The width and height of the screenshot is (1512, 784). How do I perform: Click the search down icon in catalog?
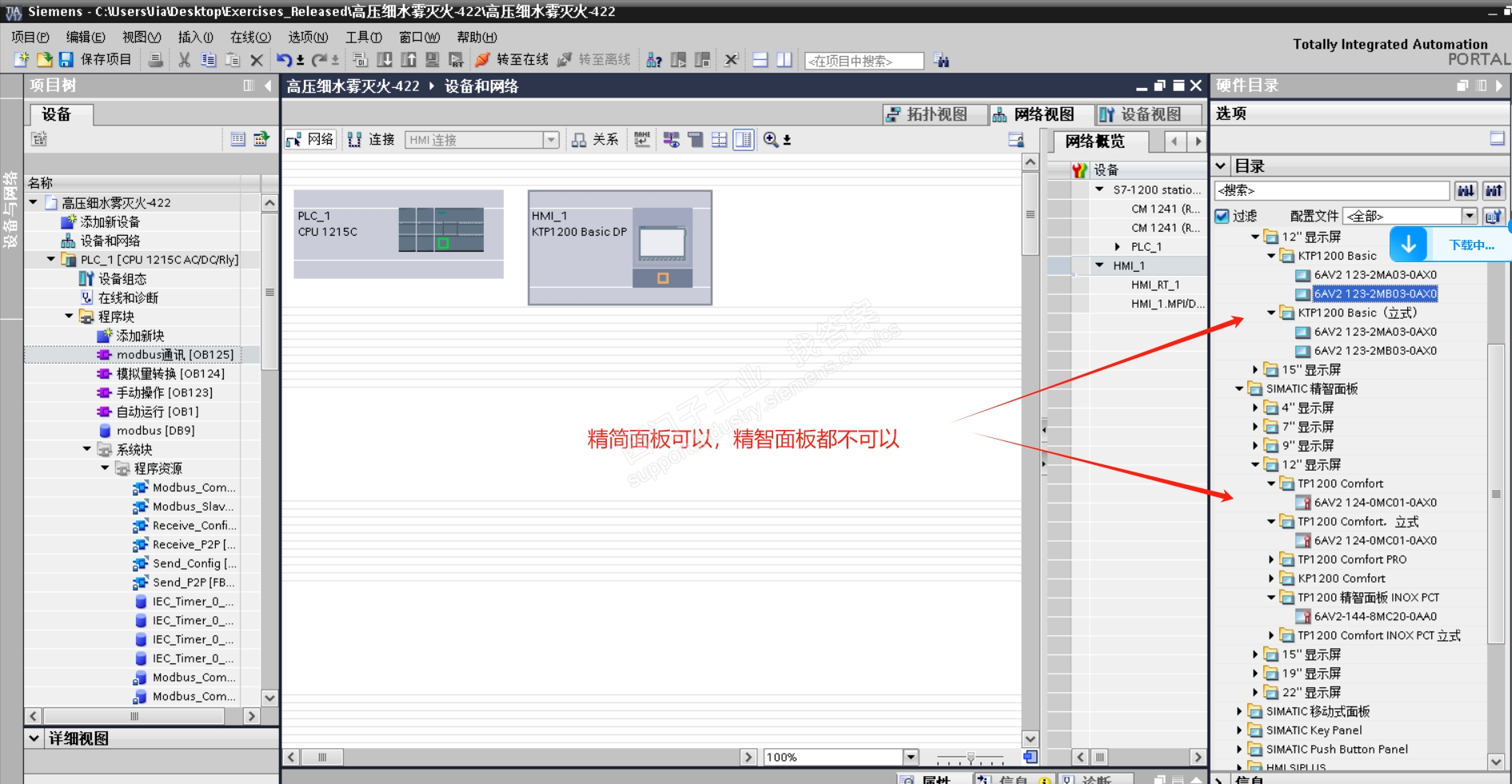(1466, 190)
